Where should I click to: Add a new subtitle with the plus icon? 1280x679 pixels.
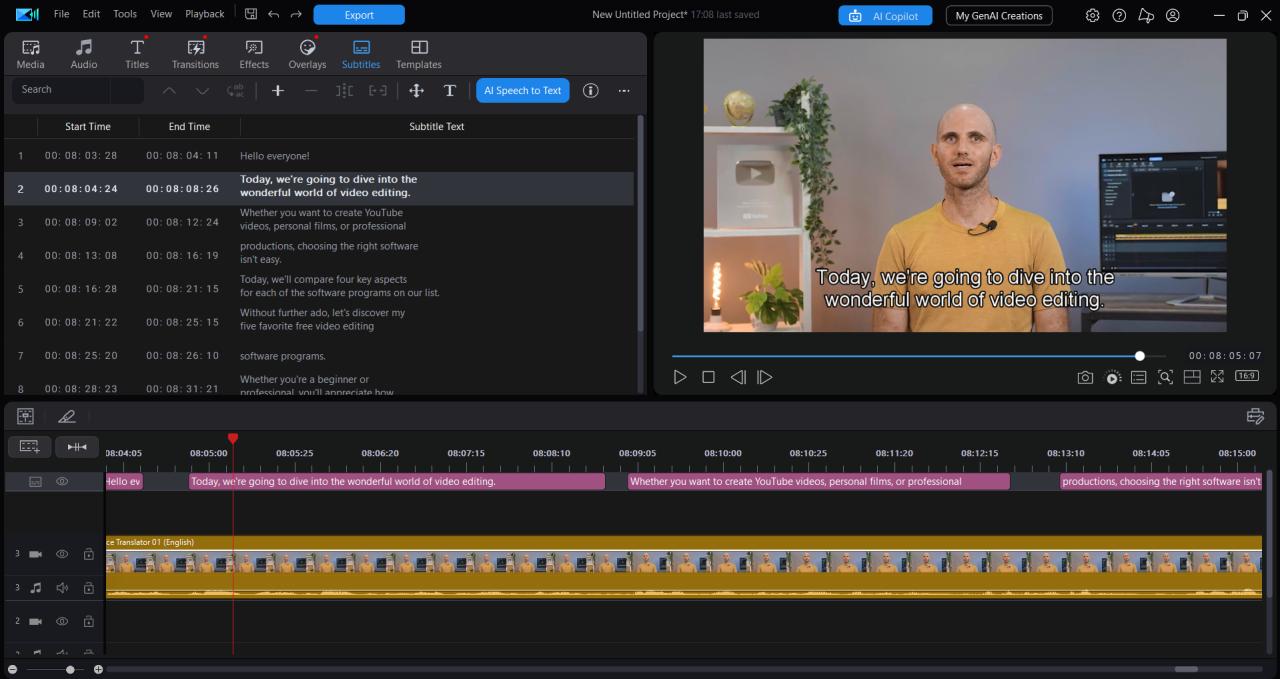tap(277, 90)
